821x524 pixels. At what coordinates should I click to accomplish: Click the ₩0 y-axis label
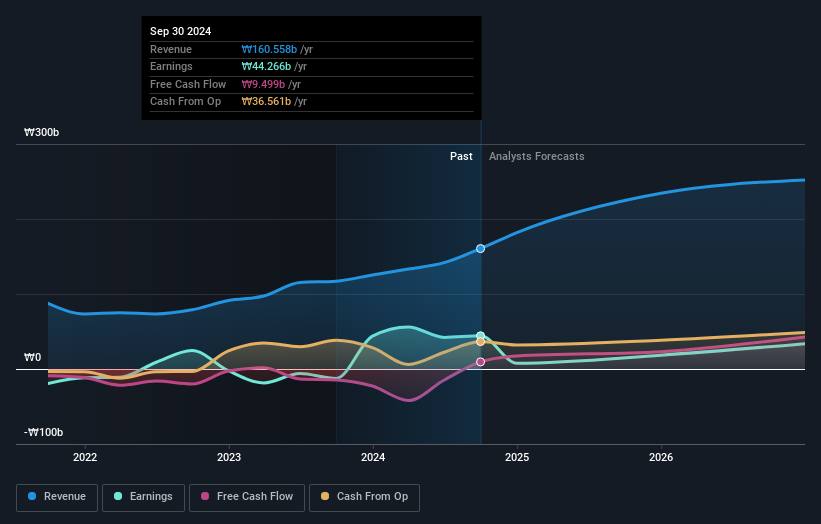(x=32, y=358)
